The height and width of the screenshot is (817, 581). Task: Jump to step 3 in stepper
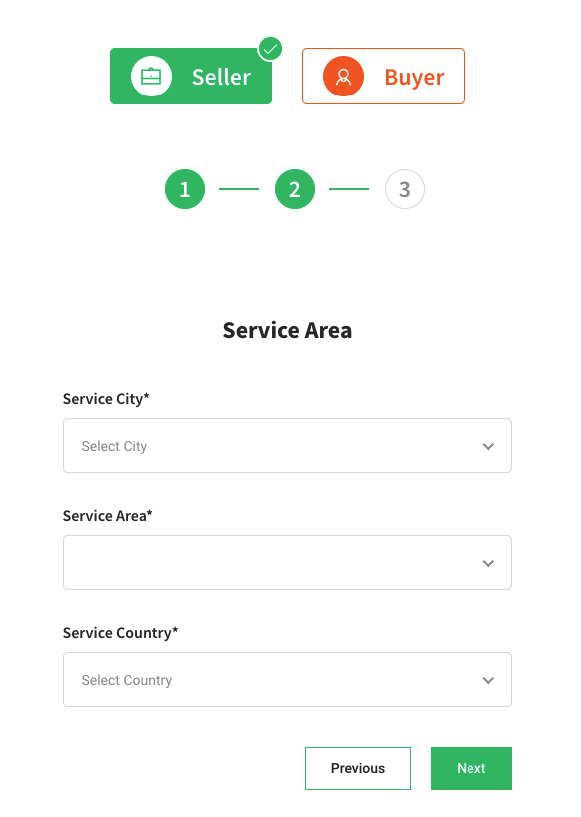click(x=405, y=189)
